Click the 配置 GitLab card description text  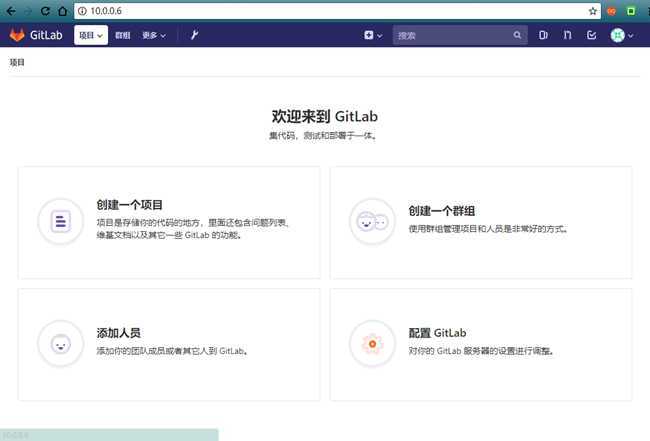click(x=481, y=351)
